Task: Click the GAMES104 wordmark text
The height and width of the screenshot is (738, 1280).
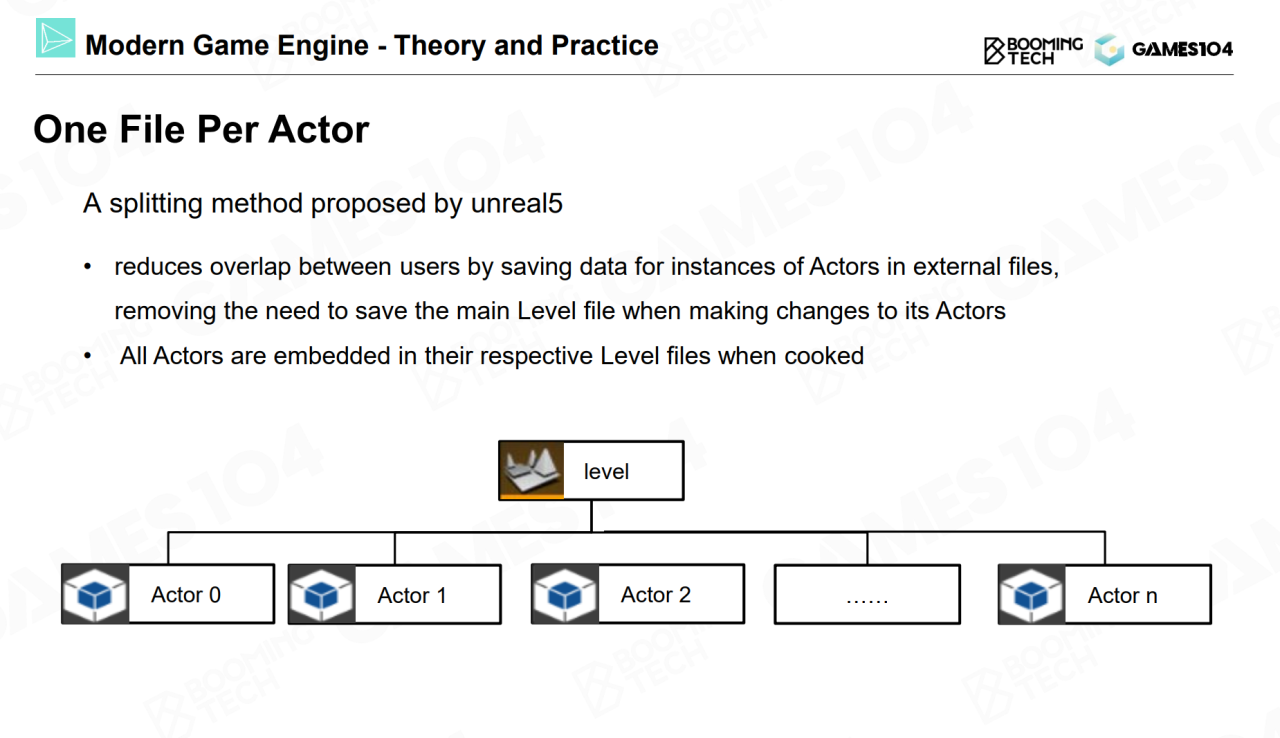Action: pos(1182,50)
